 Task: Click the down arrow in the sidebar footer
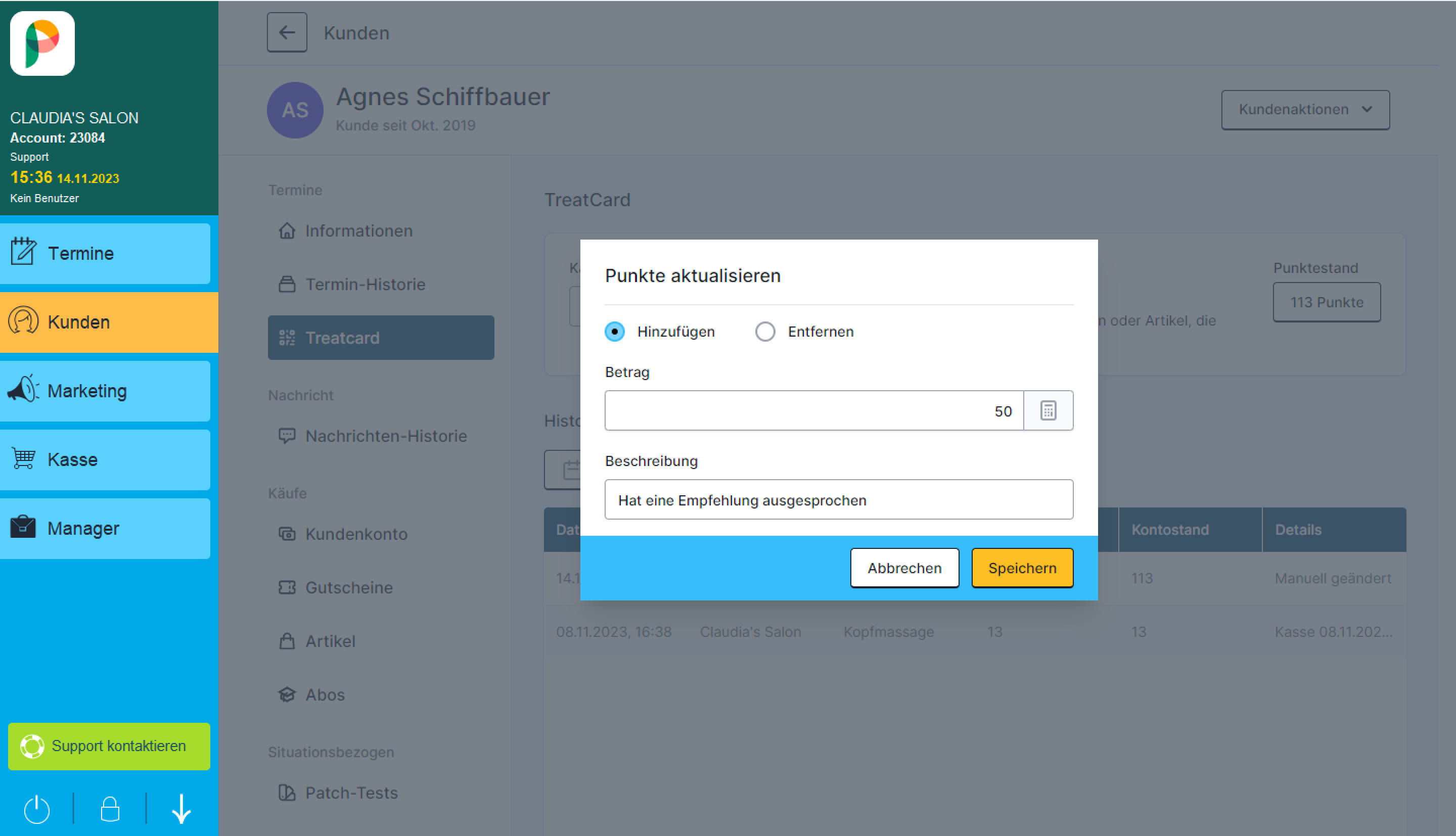tap(181, 809)
